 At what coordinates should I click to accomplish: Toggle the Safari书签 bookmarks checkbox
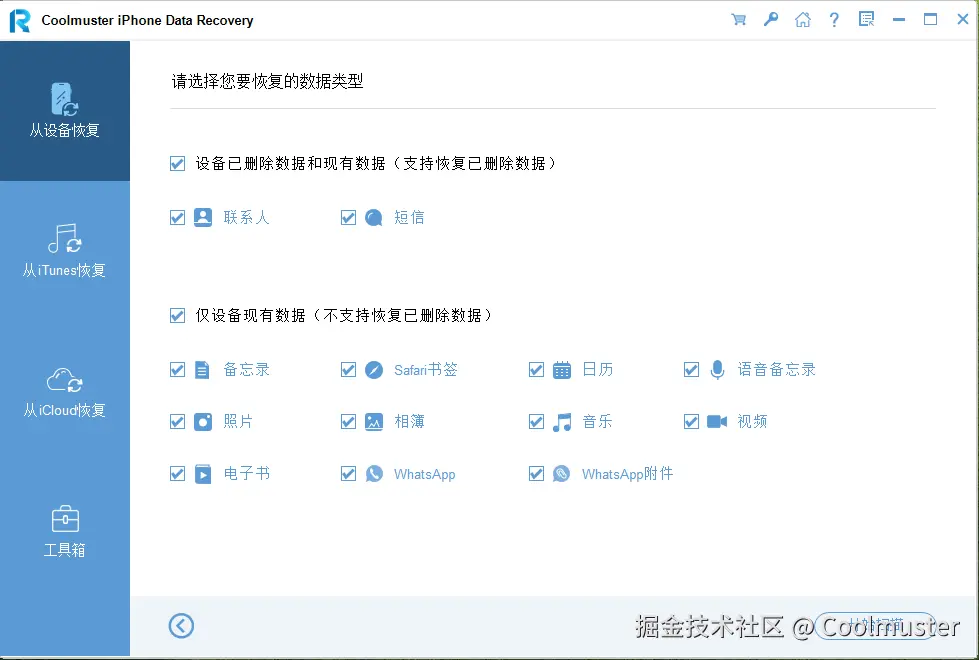tap(348, 369)
